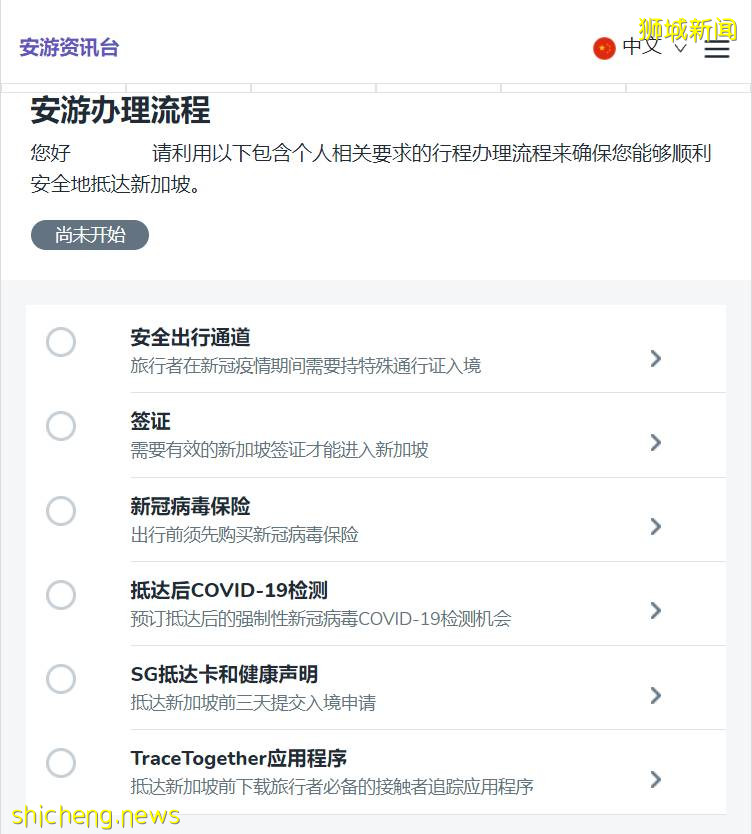
Task: Check the circle next to 签证
Action: (x=61, y=426)
